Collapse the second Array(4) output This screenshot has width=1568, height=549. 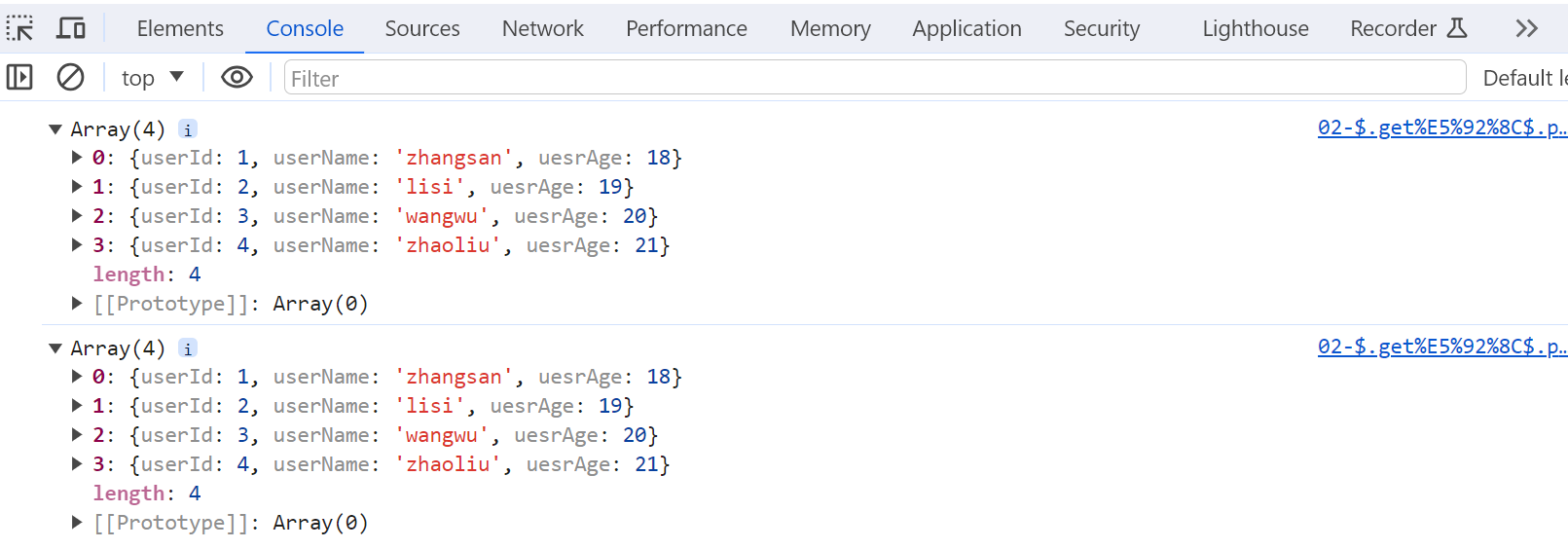coord(55,348)
